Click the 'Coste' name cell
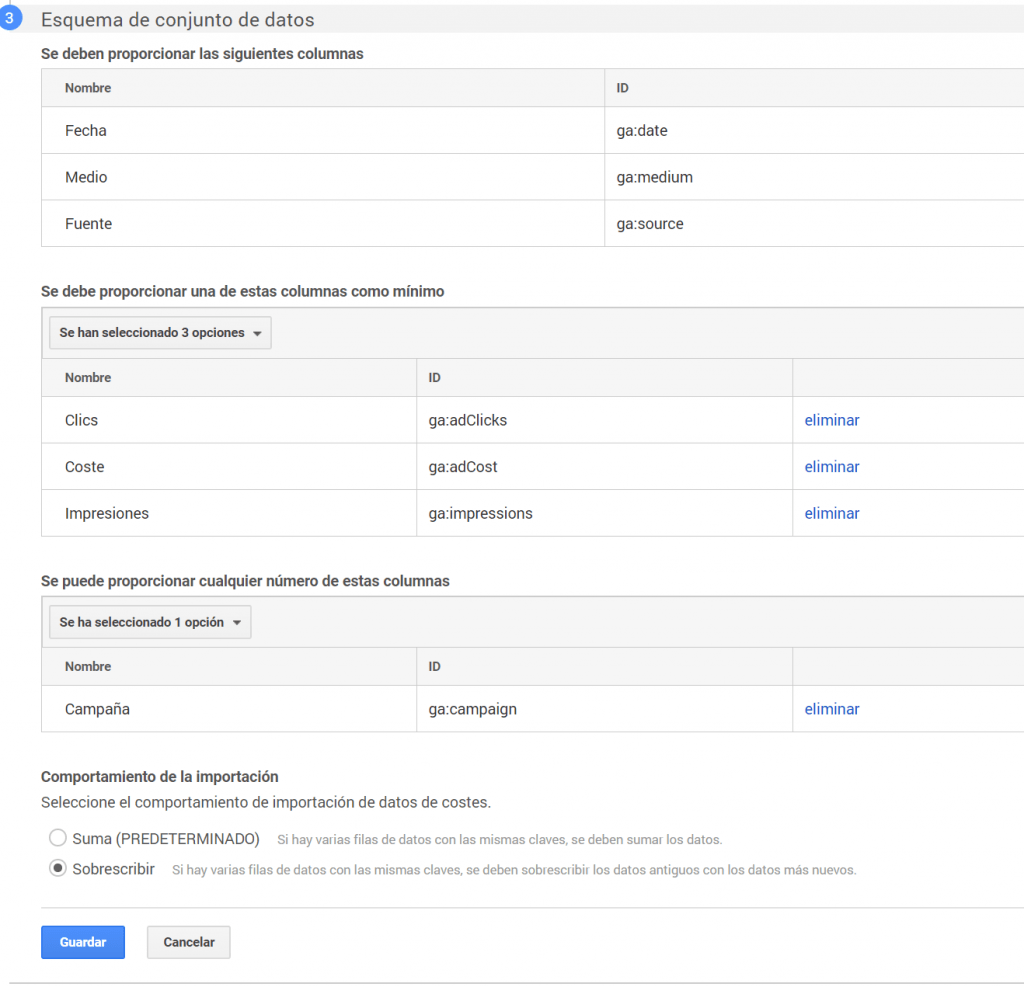Viewport: 1024px width, 987px height. pos(229,466)
